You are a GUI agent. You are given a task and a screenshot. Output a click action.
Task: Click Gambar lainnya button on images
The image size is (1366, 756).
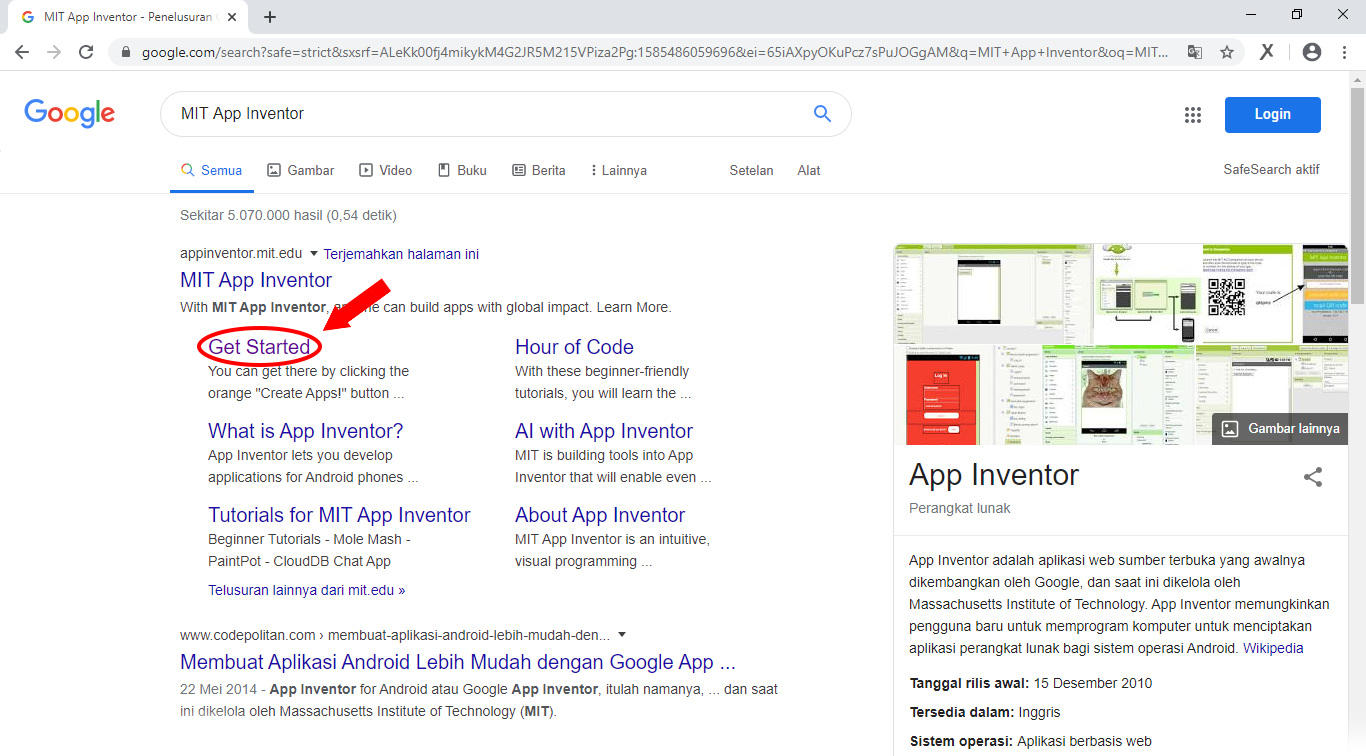coord(1280,429)
